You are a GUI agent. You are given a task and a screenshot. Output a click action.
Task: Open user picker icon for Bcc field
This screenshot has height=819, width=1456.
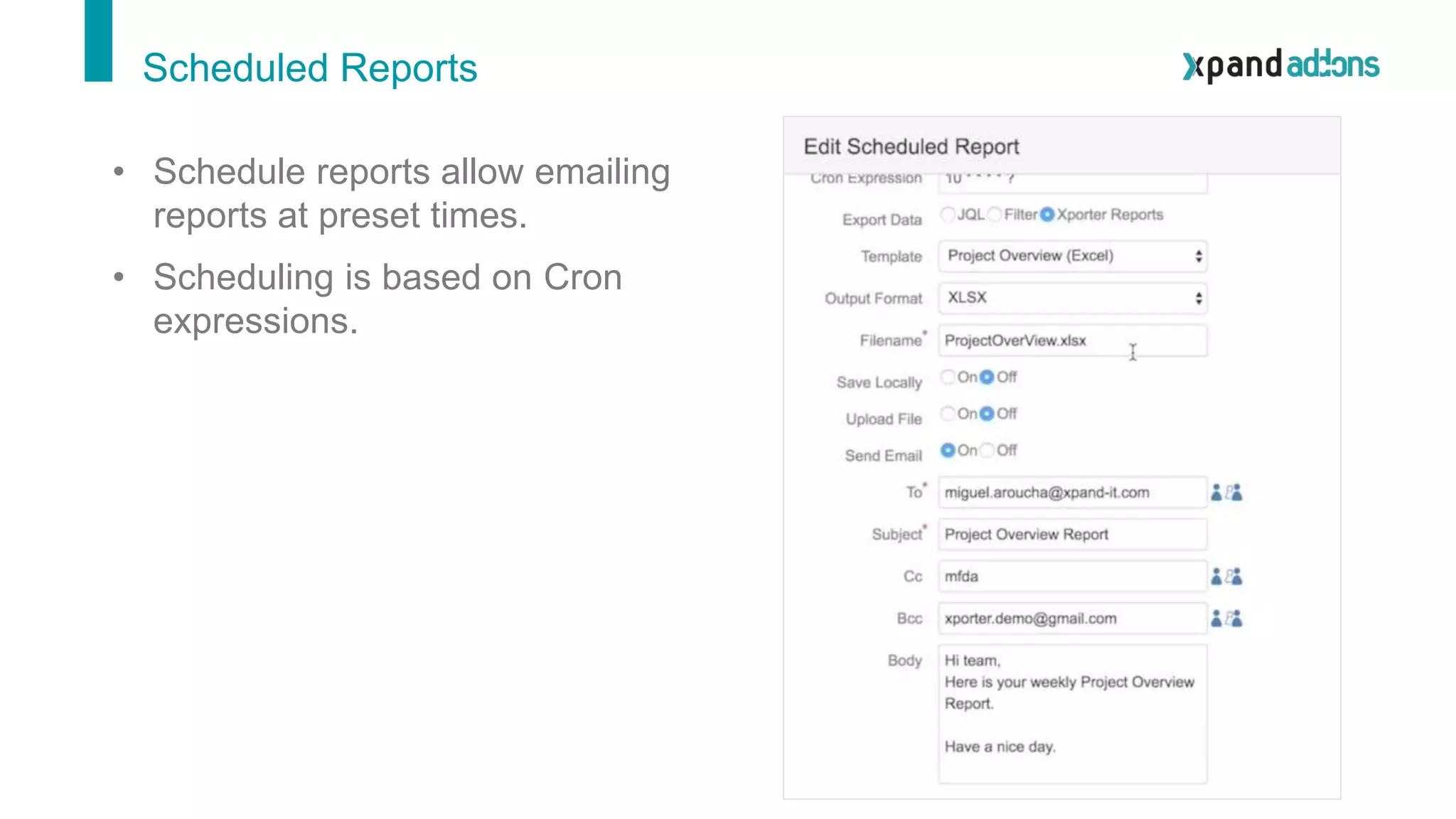point(1216,619)
